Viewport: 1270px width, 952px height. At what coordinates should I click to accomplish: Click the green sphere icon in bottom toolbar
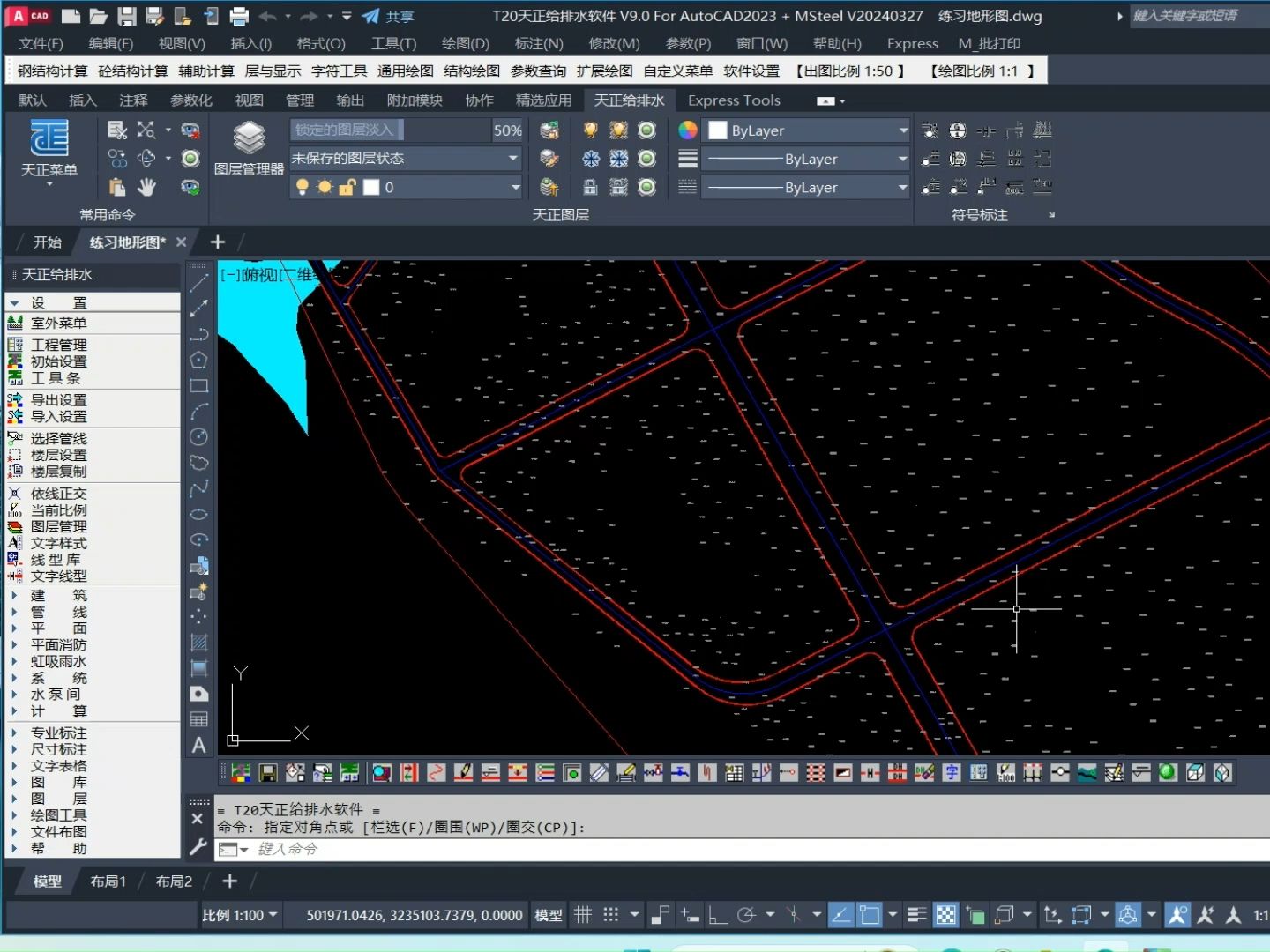(1168, 773)
